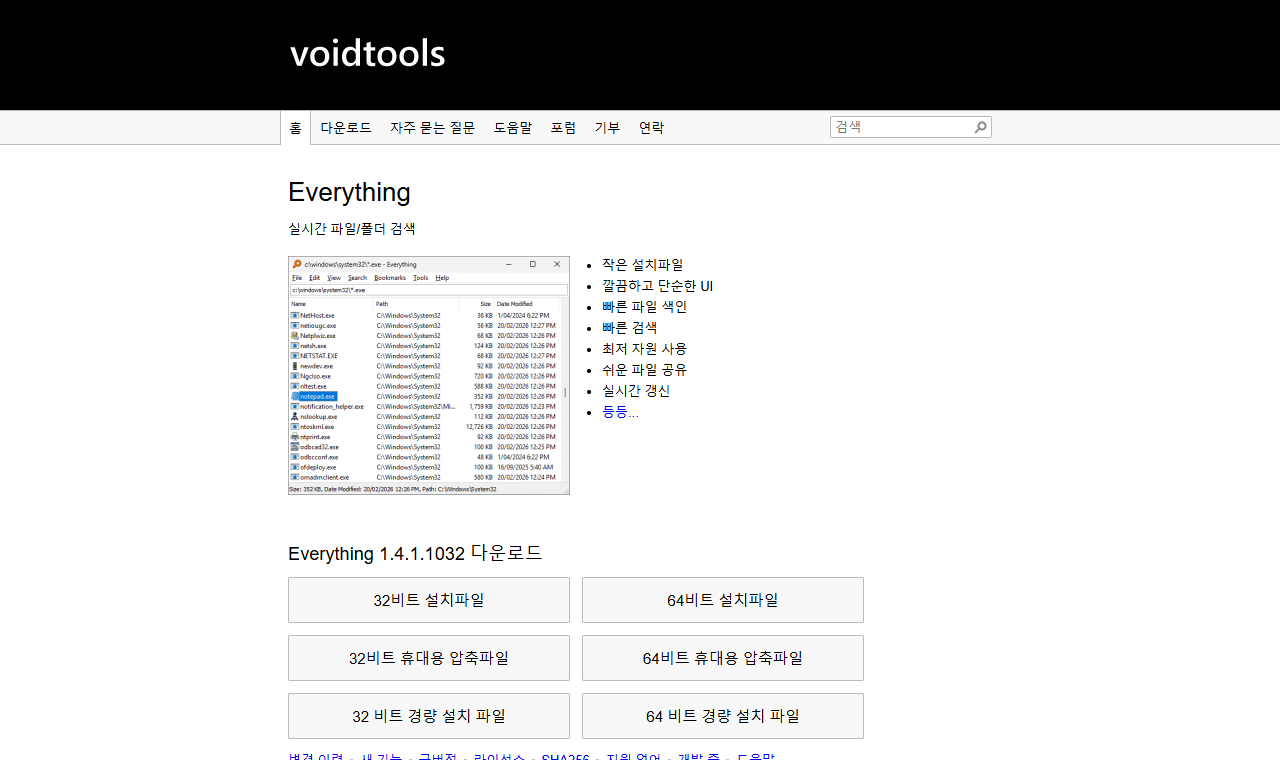Viewport: 1280px width, 760px height.
Task: Open the 등등... more features link
Action: click(620, 411)
